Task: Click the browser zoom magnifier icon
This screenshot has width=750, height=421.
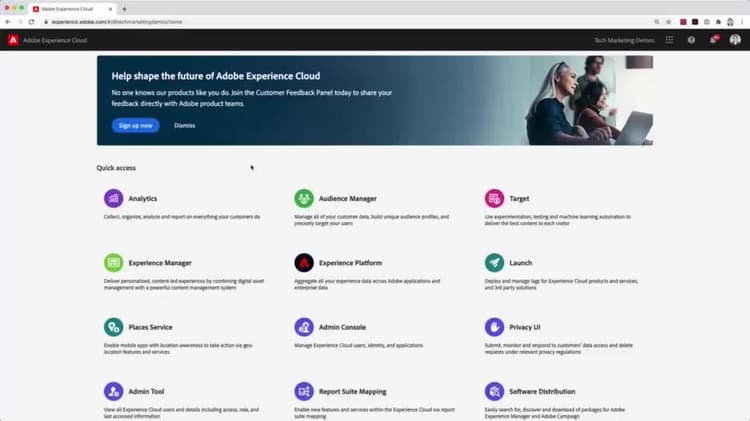Action: [x=657, y=22]
